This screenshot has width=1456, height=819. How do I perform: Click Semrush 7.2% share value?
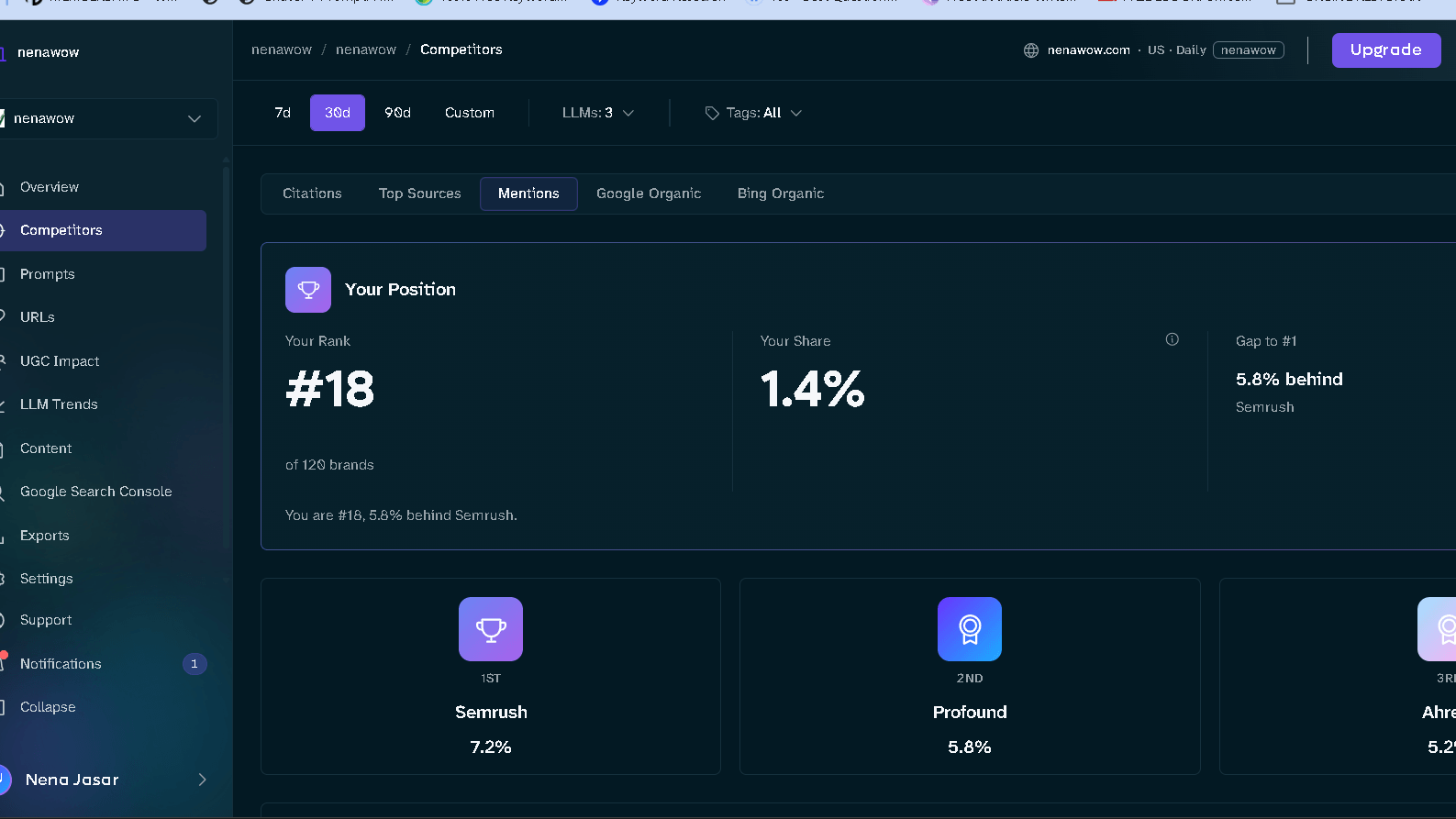coord(491,747)
